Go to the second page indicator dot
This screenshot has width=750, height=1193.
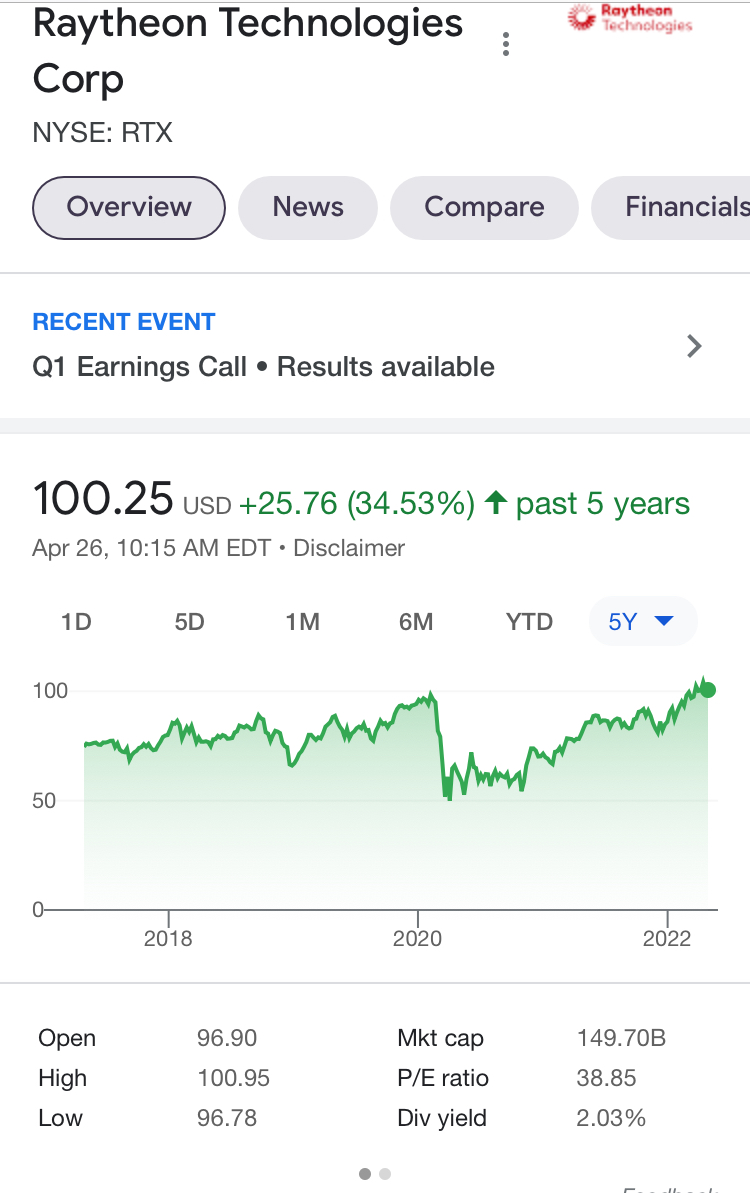[386, 1174]
